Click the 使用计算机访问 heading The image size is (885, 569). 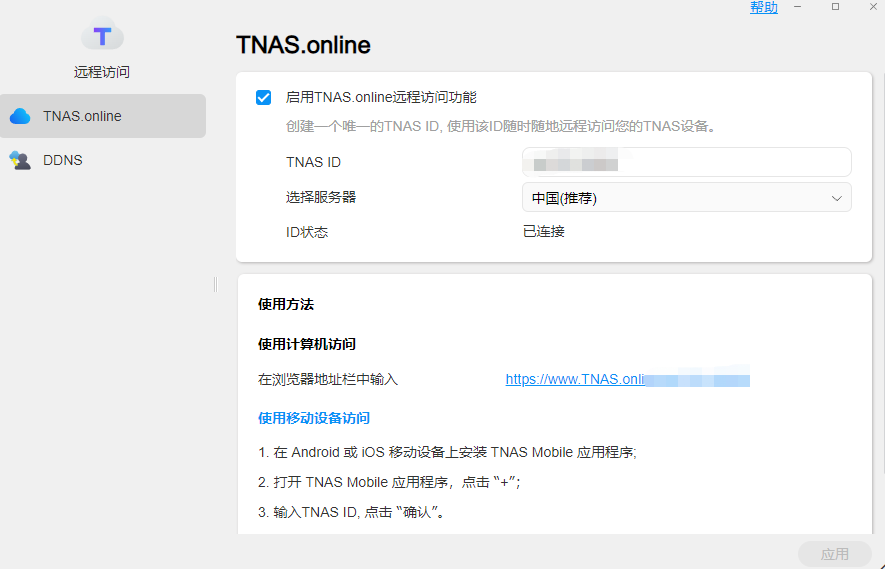306,344
